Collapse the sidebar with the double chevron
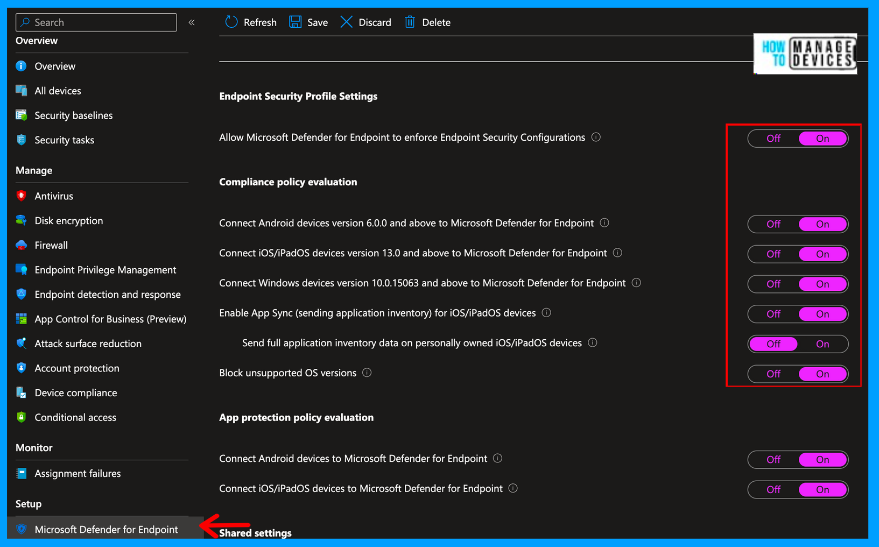 pyautogui.click(x=192, y=22)
